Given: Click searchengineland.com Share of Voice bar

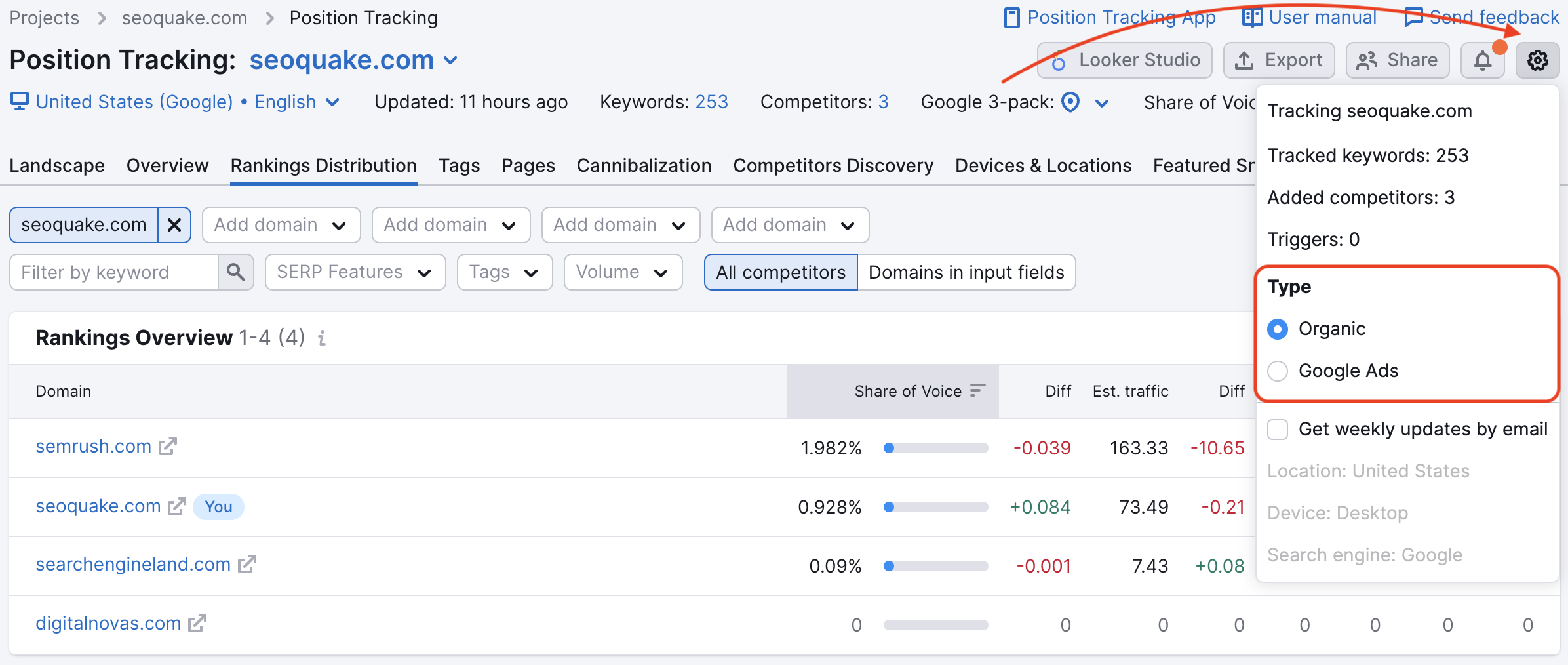Looking at the screenshot, I should tap(935, 566).
